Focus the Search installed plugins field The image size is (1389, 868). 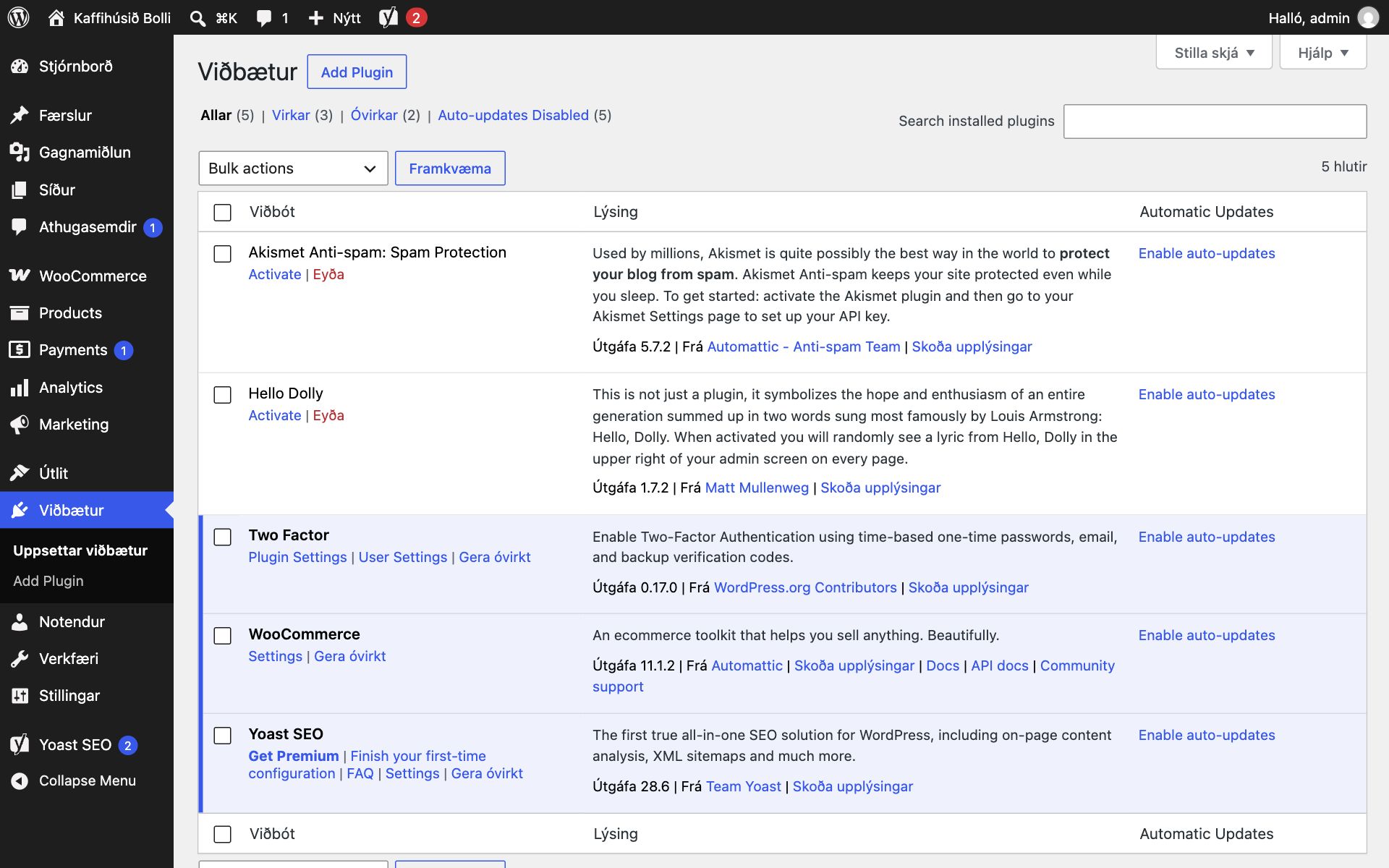pos(1215,122)
